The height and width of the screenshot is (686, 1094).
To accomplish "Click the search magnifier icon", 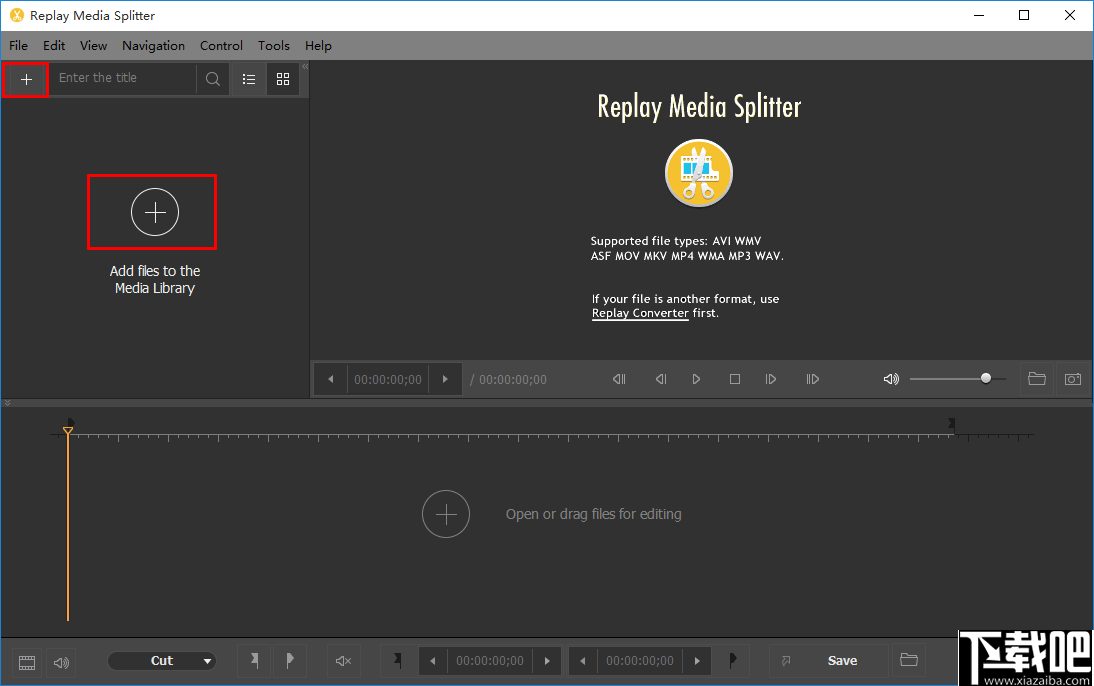I will click(212, 78).
